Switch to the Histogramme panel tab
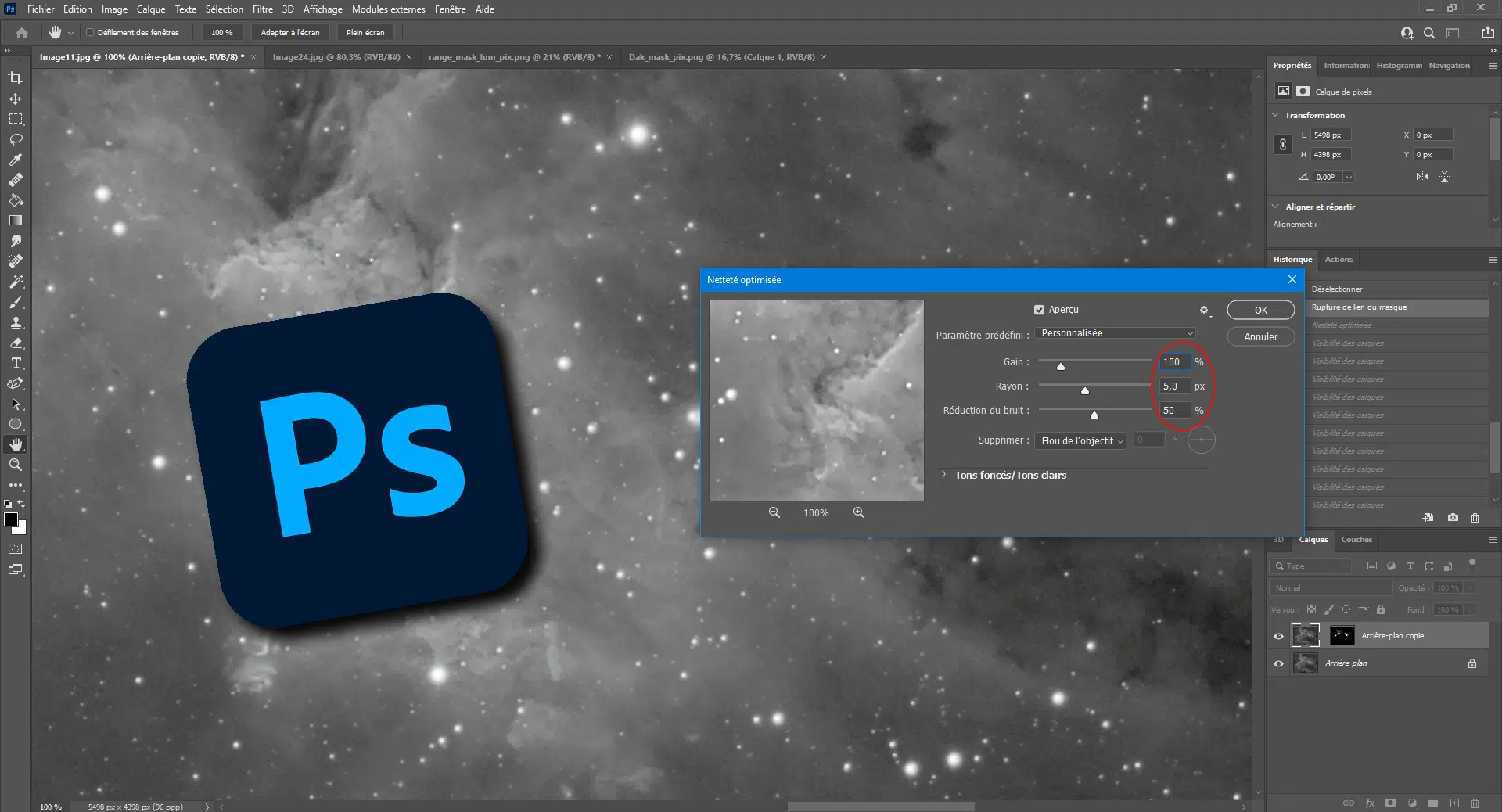 click(1400, 66)
